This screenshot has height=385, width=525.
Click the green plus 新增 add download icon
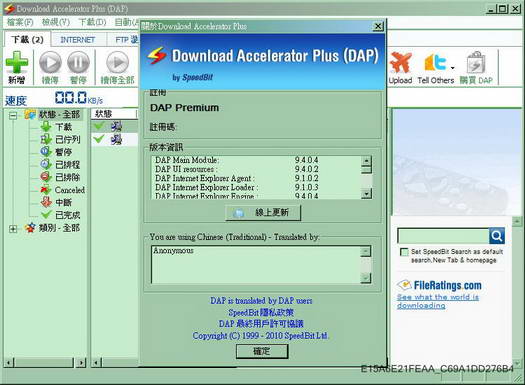17,62
